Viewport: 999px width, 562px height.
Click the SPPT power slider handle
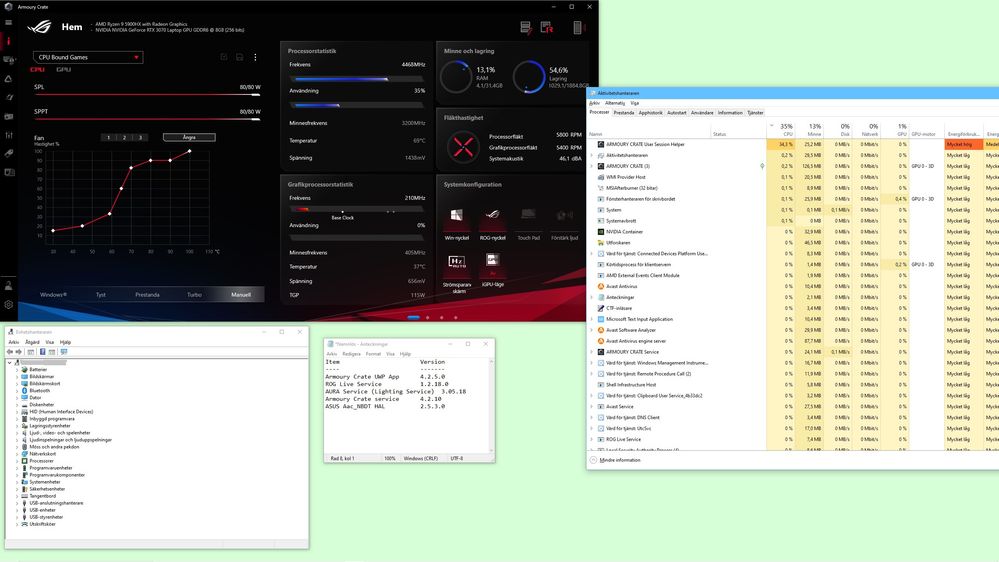(x=256, y=119)
